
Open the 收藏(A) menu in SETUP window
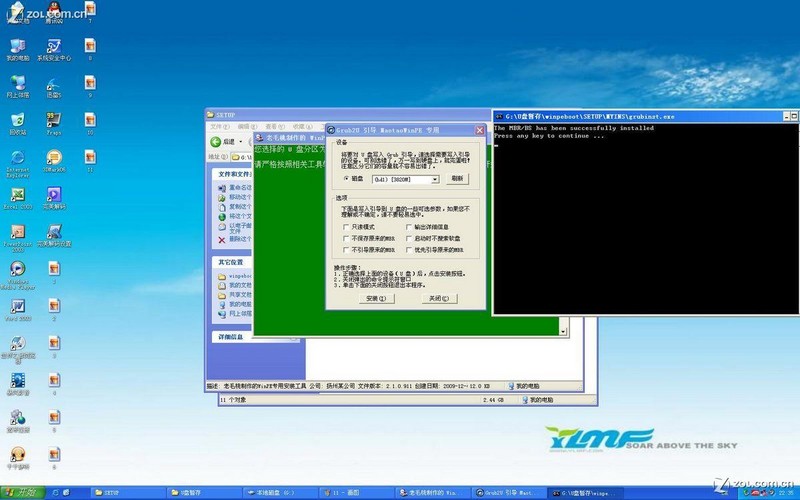tap(302, 127)
